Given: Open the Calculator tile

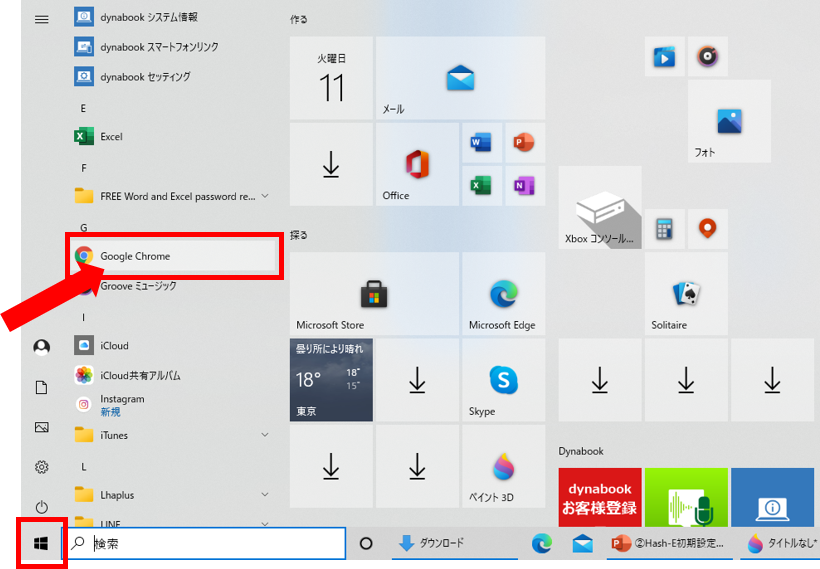Looking at the screenshot, I should (665, 229).
